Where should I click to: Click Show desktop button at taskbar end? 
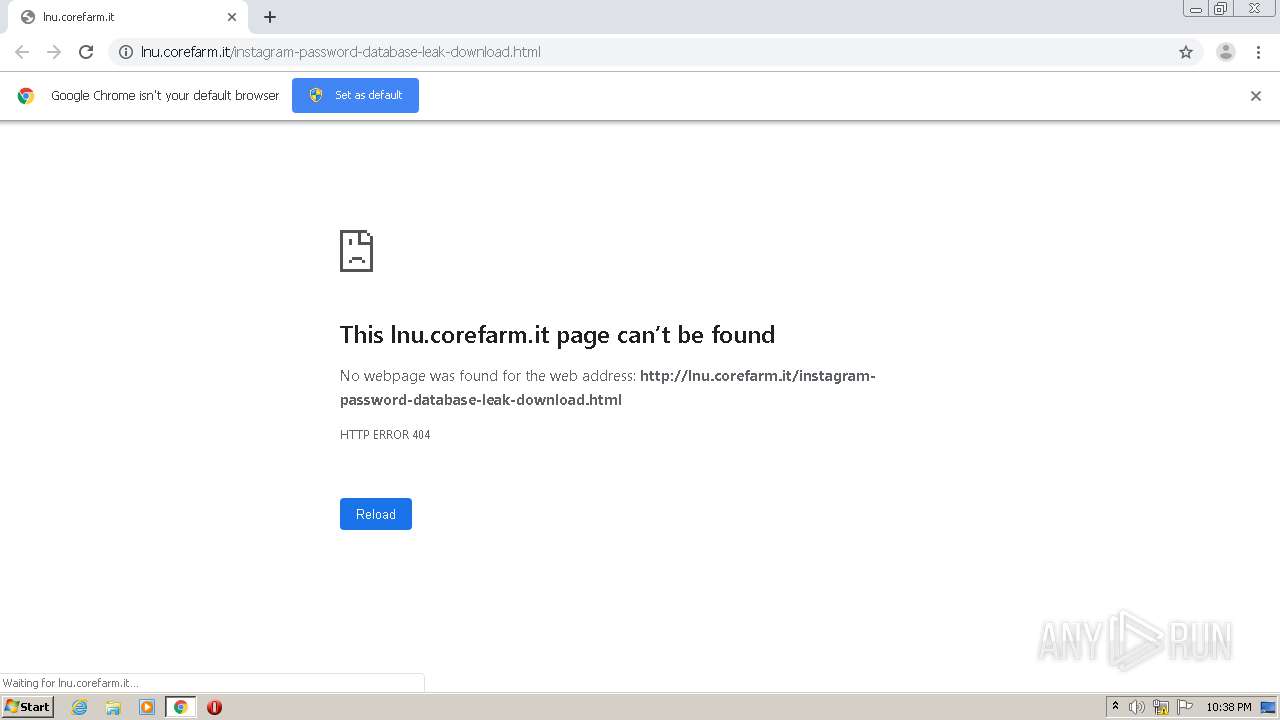pyautogui.click(x=1269, y=707)
